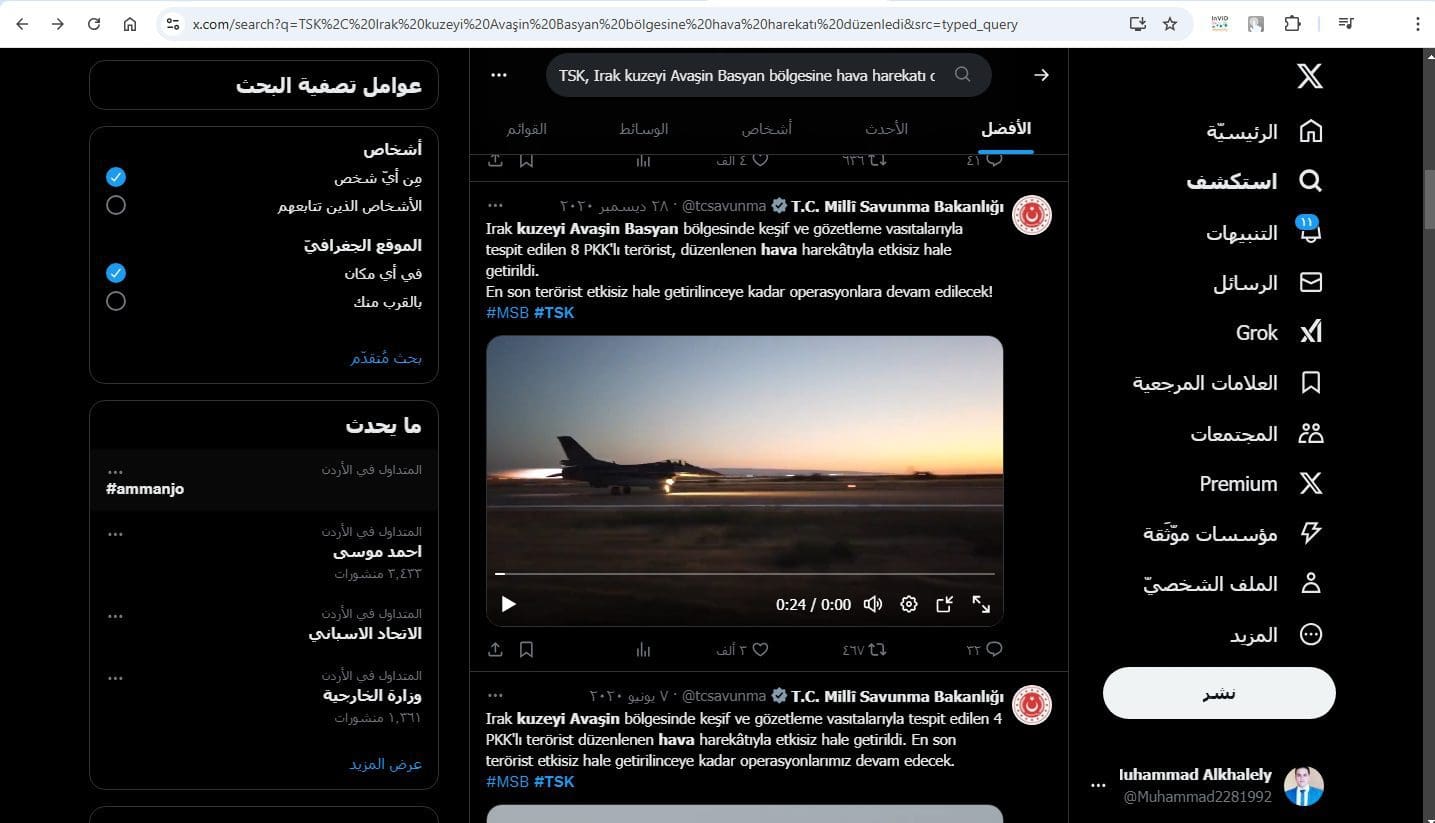Click the messages envelope icon
Screen dimensions: 1435x823
point(1310,283)
